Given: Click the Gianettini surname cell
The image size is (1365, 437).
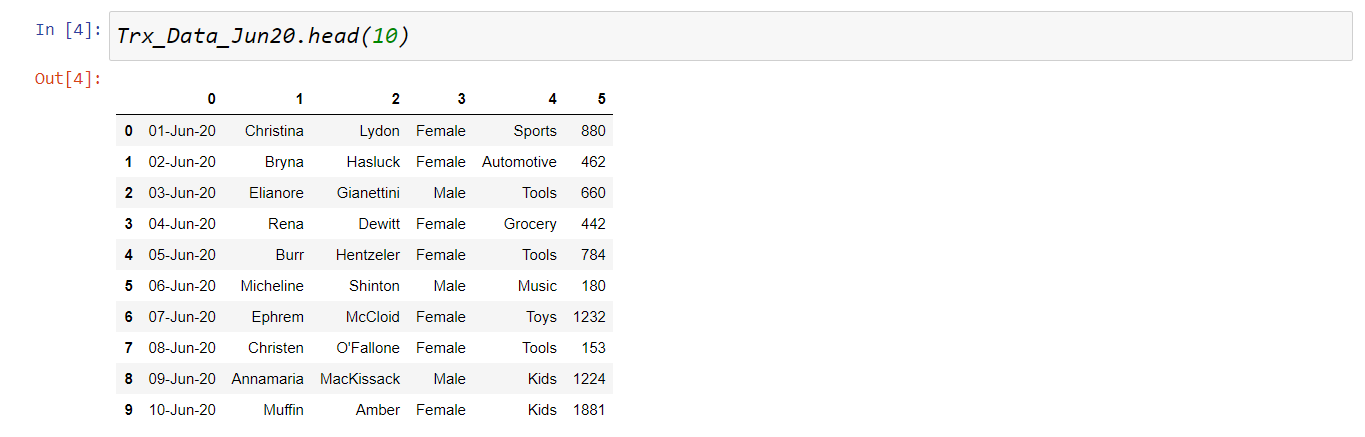Looking at the screenshot, I should tap(368, 193).
